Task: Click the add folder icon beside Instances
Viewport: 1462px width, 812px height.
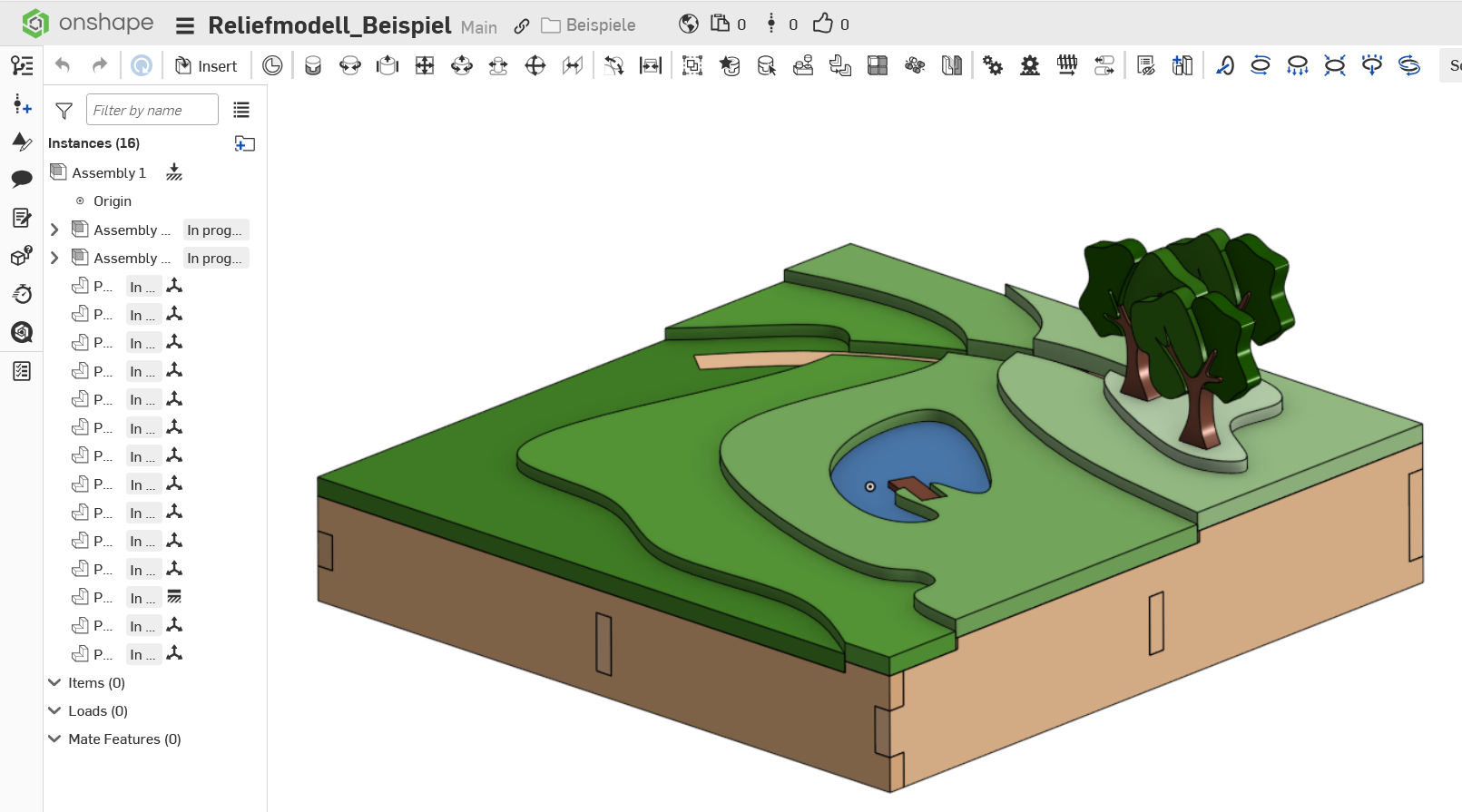Action: (x=244, y=143)
